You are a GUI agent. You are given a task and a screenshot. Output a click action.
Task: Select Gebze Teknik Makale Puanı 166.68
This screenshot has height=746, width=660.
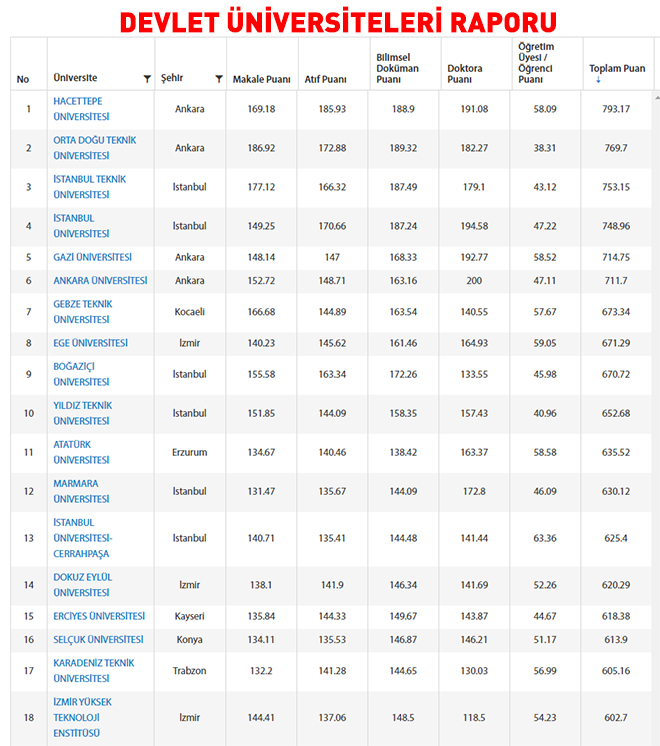(x=261, y=312)
